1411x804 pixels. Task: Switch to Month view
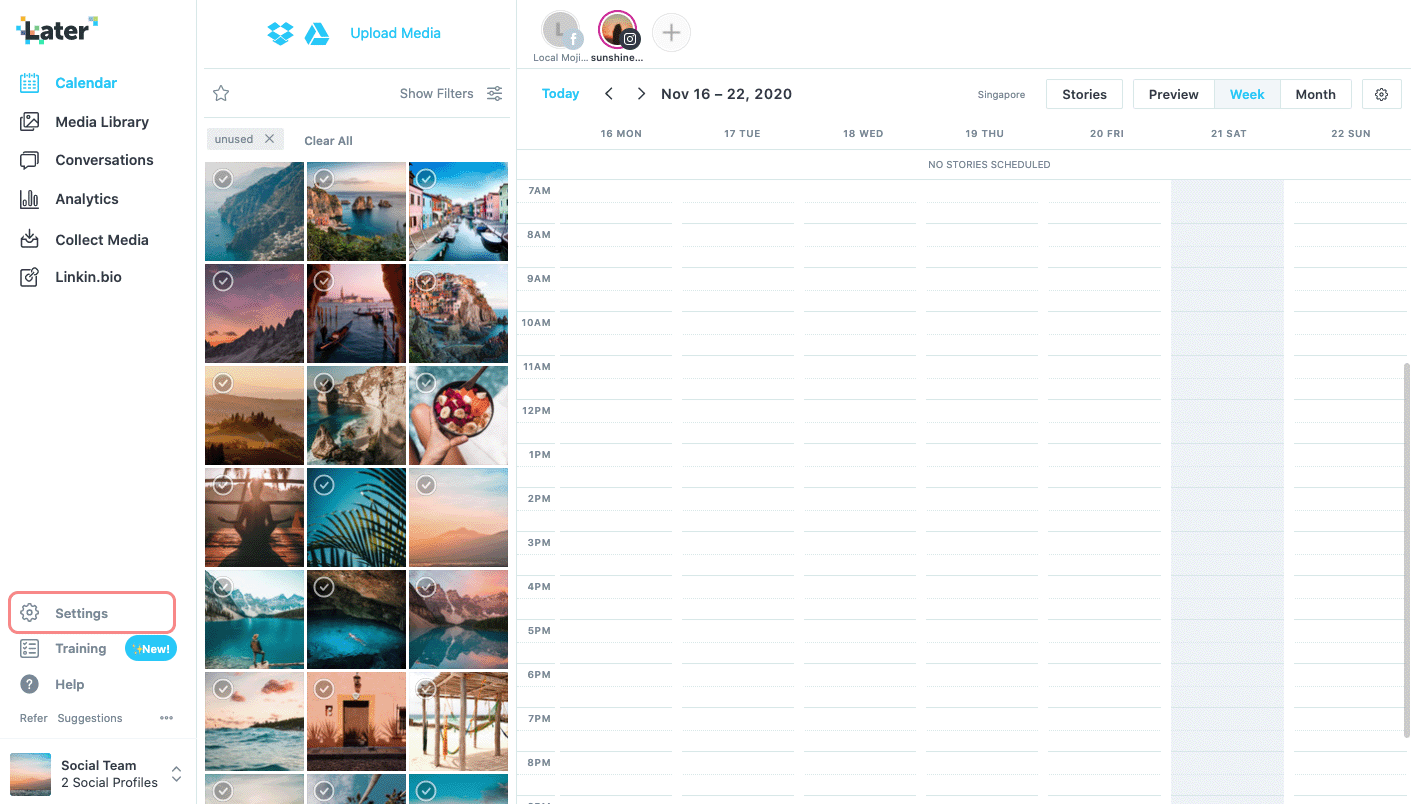pyautogui.click(x=1315, y=94)
